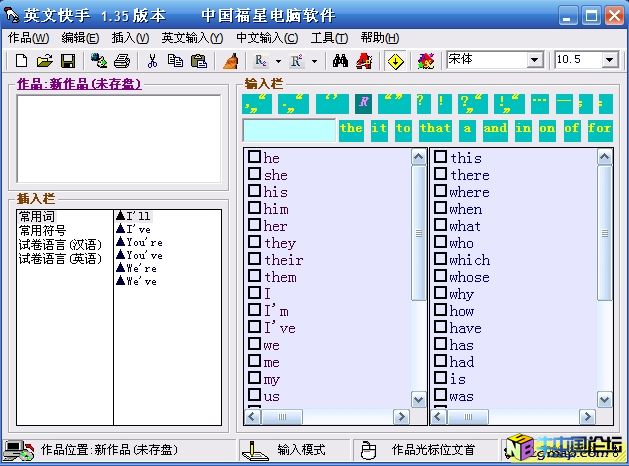Open the 编辑(E) menu
This screenshot has height=466, width=629.
click(x=80, y=38)
